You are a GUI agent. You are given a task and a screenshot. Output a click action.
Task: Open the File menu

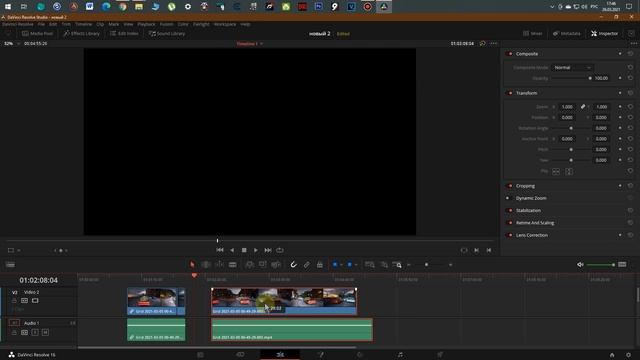pyautogui.click(x=41, y=24)
